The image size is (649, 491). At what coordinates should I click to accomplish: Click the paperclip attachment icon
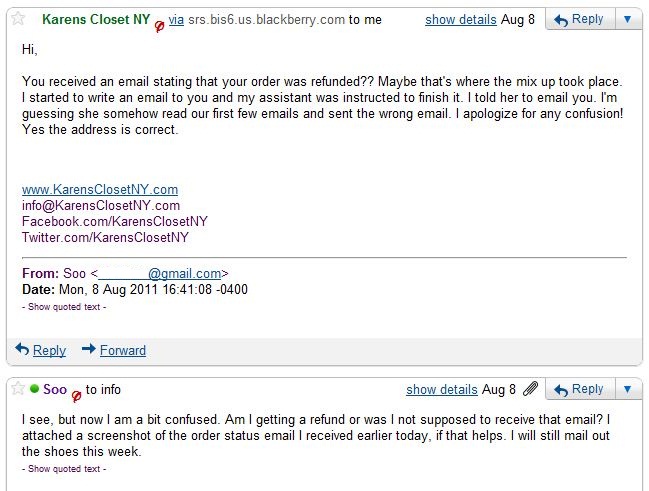point(531,389)
